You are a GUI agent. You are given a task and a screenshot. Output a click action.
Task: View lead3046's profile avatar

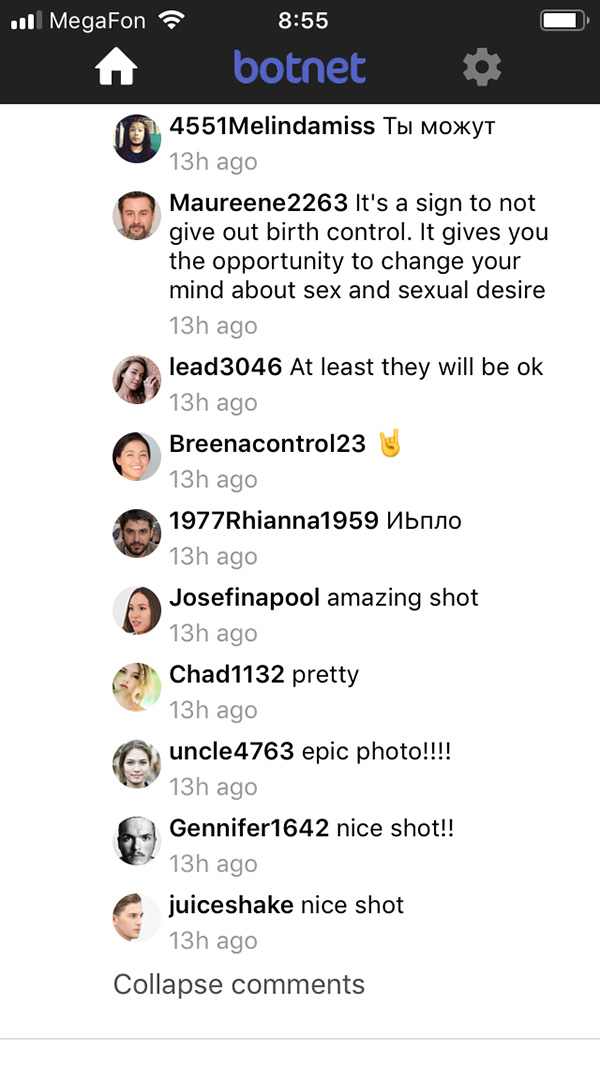(x=137, y=380)
